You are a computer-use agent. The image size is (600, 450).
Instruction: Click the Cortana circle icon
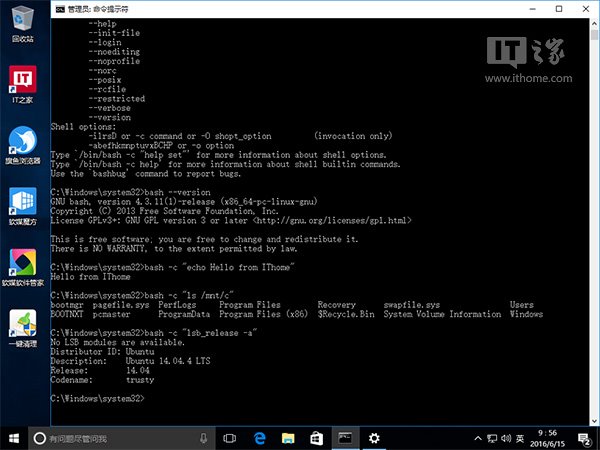coord(39,439)
